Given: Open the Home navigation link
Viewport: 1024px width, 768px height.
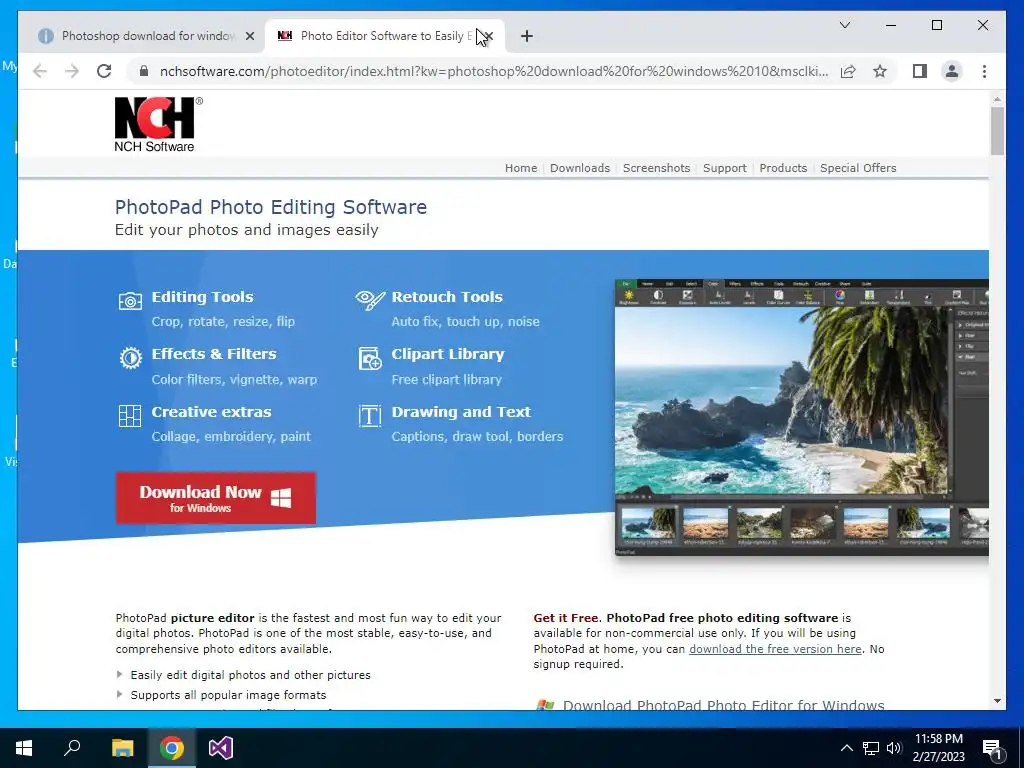Looking at the screenshot, I should pos(520,168).
